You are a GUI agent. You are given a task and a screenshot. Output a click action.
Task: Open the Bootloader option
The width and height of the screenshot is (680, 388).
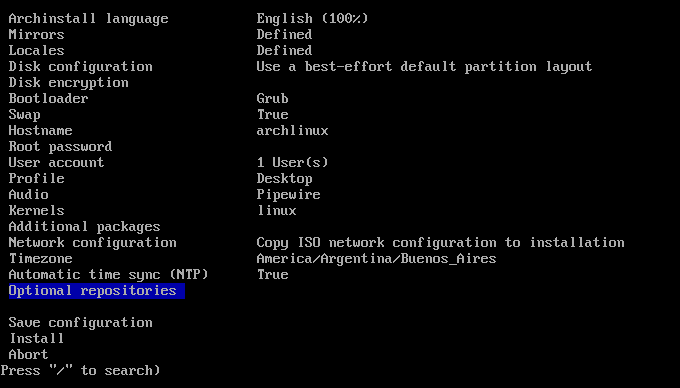pyautogui.click(x=49, y=99)
